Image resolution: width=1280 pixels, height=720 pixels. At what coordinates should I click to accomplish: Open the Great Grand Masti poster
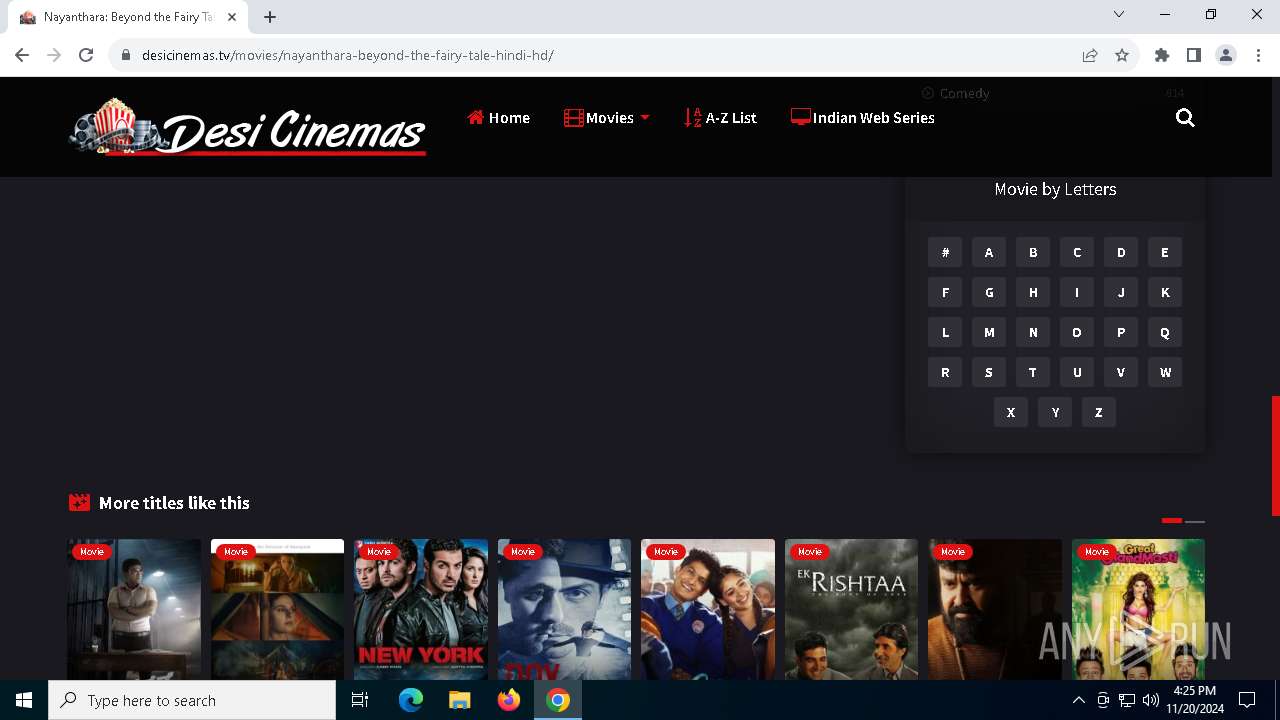point(1138,610)
